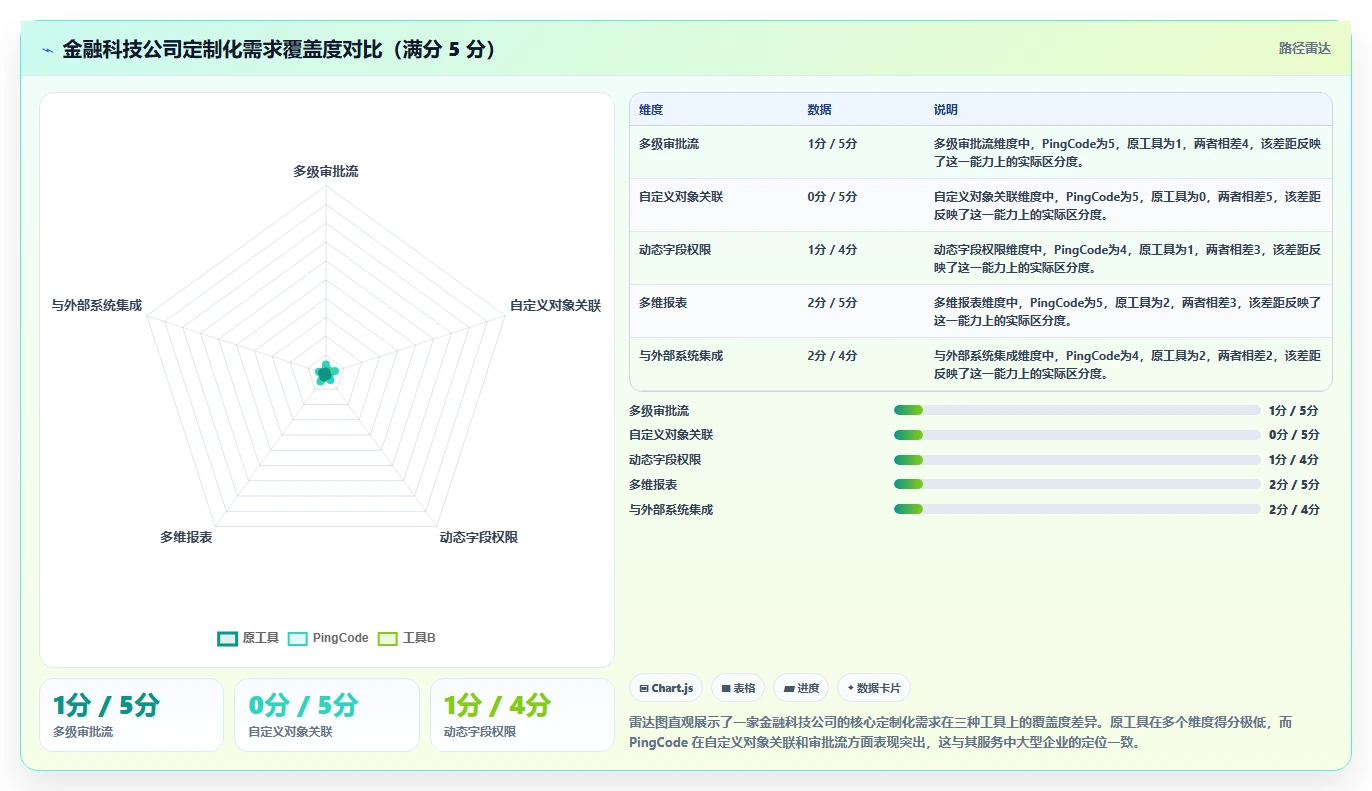Image resolution: width=1372 pixels, height=791 pixels.
Task: Click the 多级审批流 progress bar
Action: 1077,410
